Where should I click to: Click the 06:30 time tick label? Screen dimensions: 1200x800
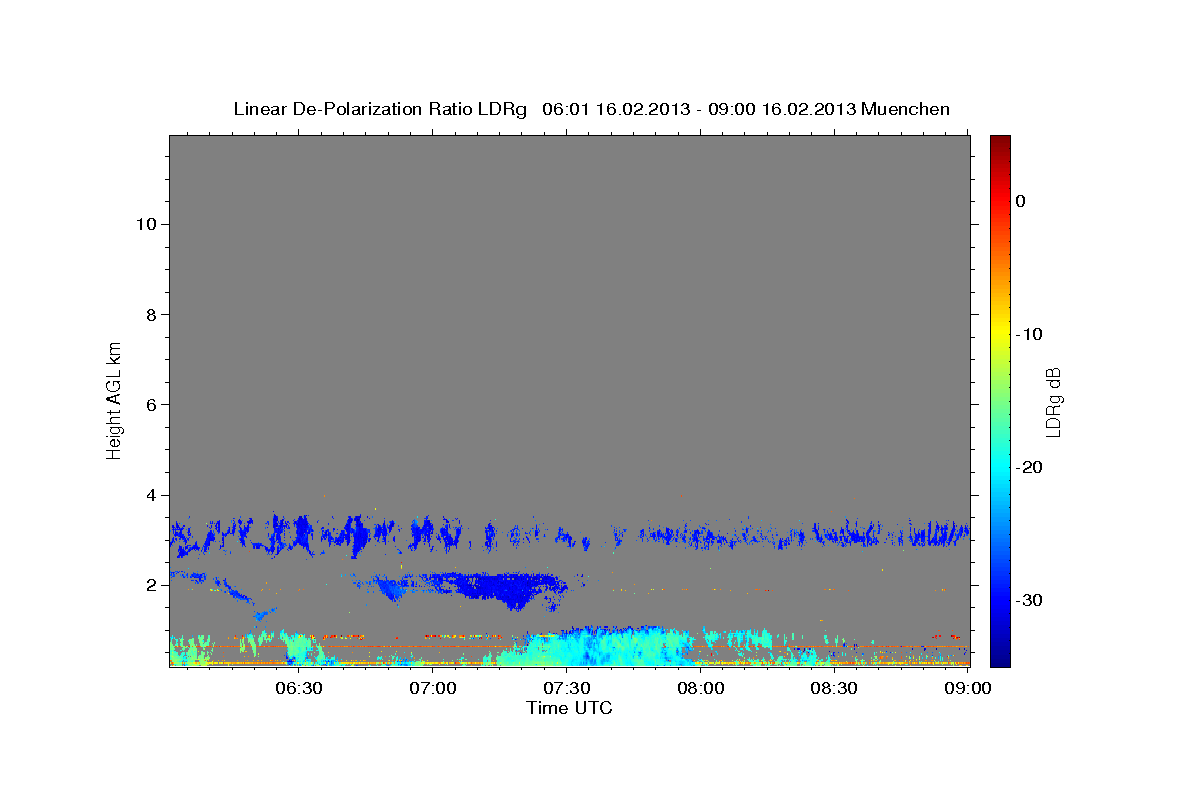299,688
